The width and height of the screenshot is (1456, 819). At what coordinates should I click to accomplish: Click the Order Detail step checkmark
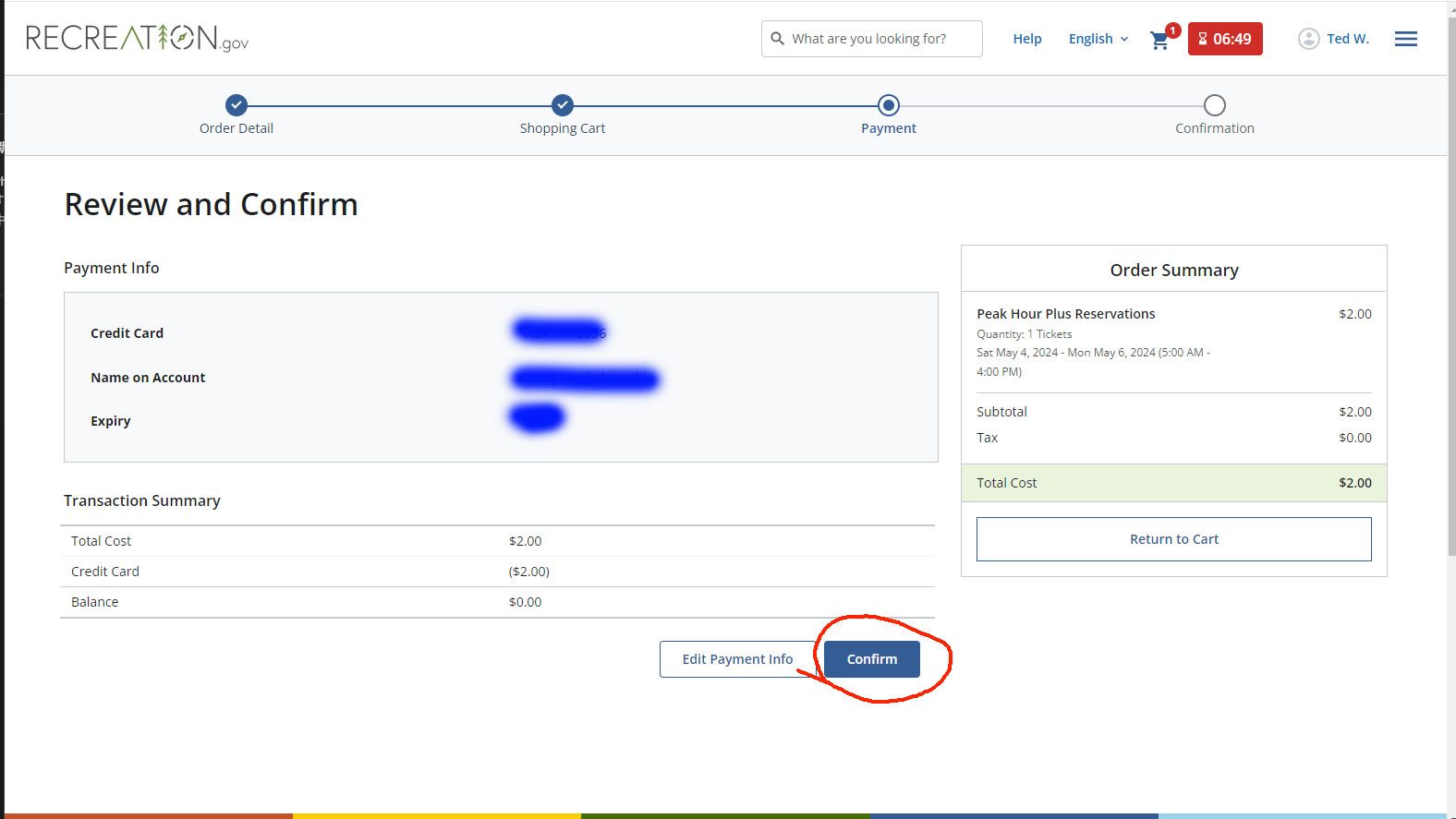(x=237, y=105)
